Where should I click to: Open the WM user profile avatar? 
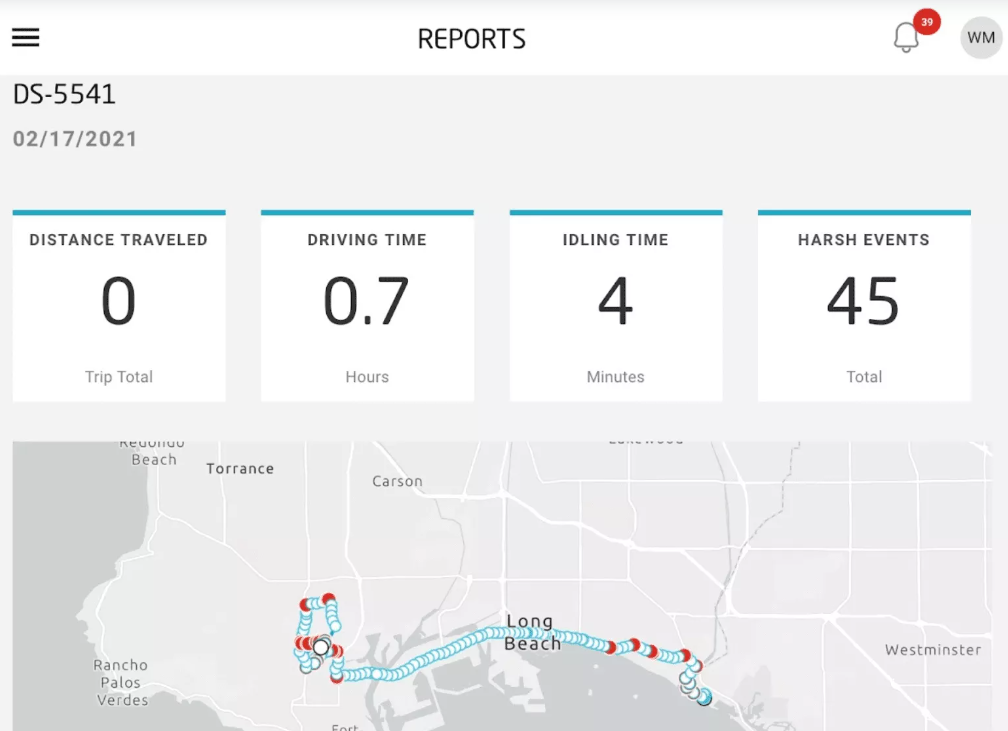coord(981,38)
